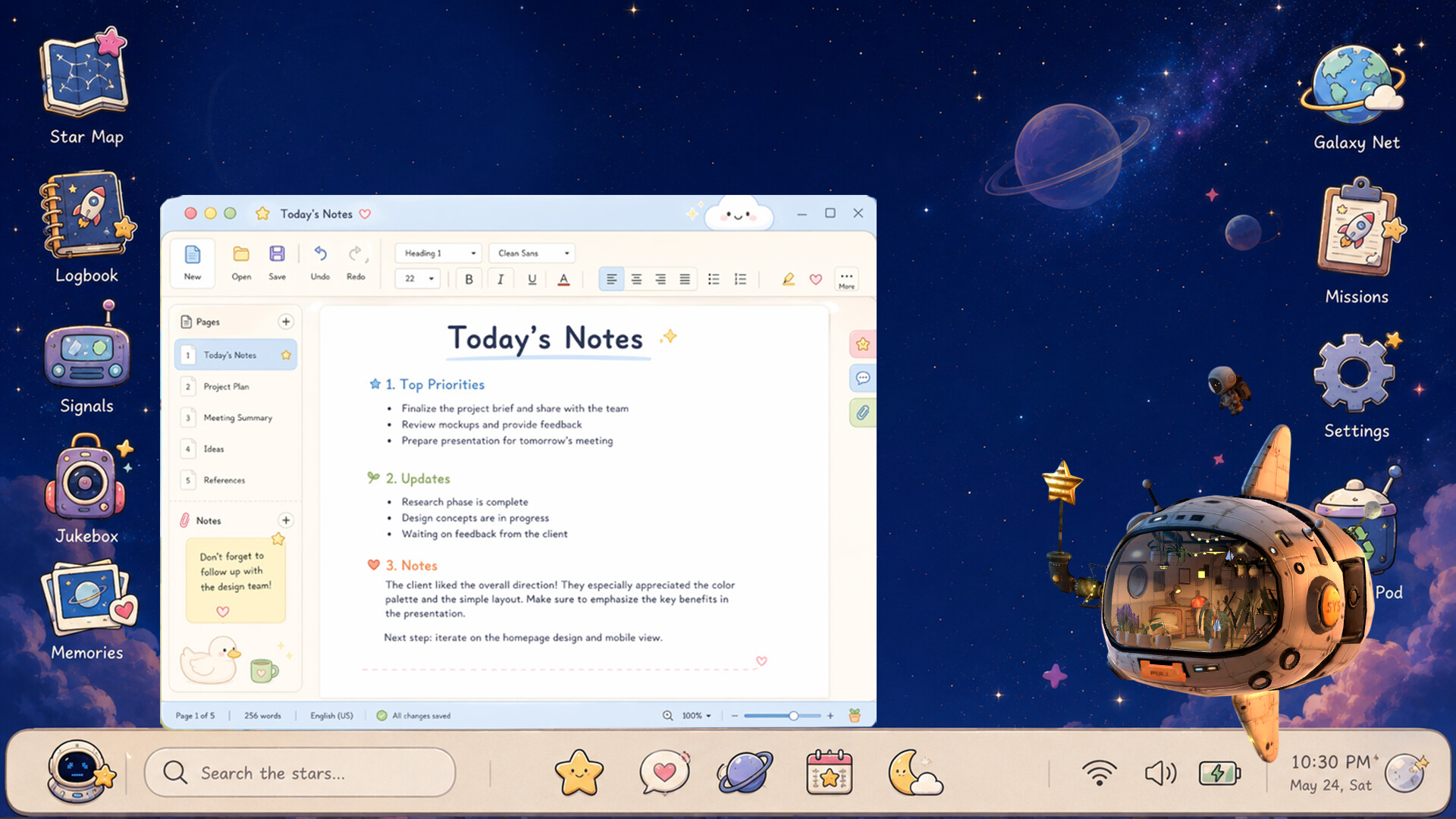Open a file using the Open folder icon
The width and height of the screenshot is (1456, 819).
coord(241,262)
